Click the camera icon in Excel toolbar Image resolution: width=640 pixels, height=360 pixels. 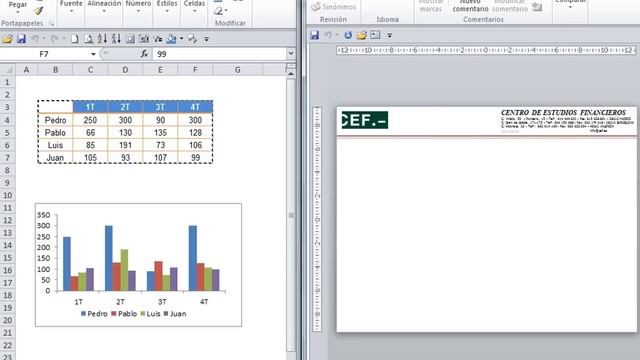[x=144, y=39]
